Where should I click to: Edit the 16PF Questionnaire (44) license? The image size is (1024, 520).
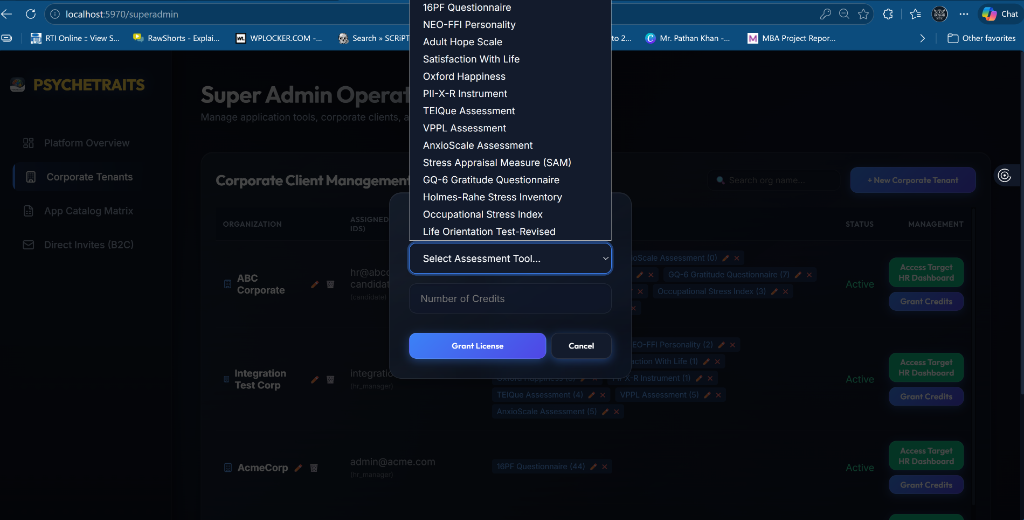click(x=594, y=466)
